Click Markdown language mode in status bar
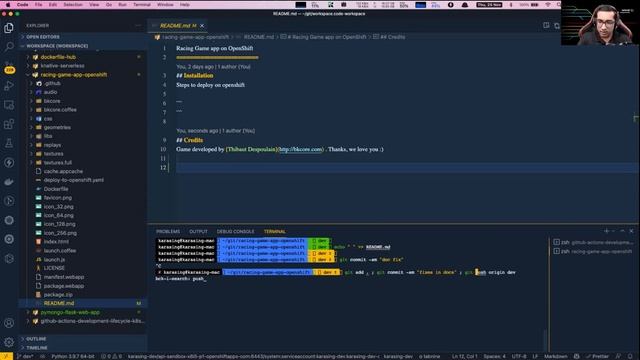The image size is (640, 360). [556, 356]
